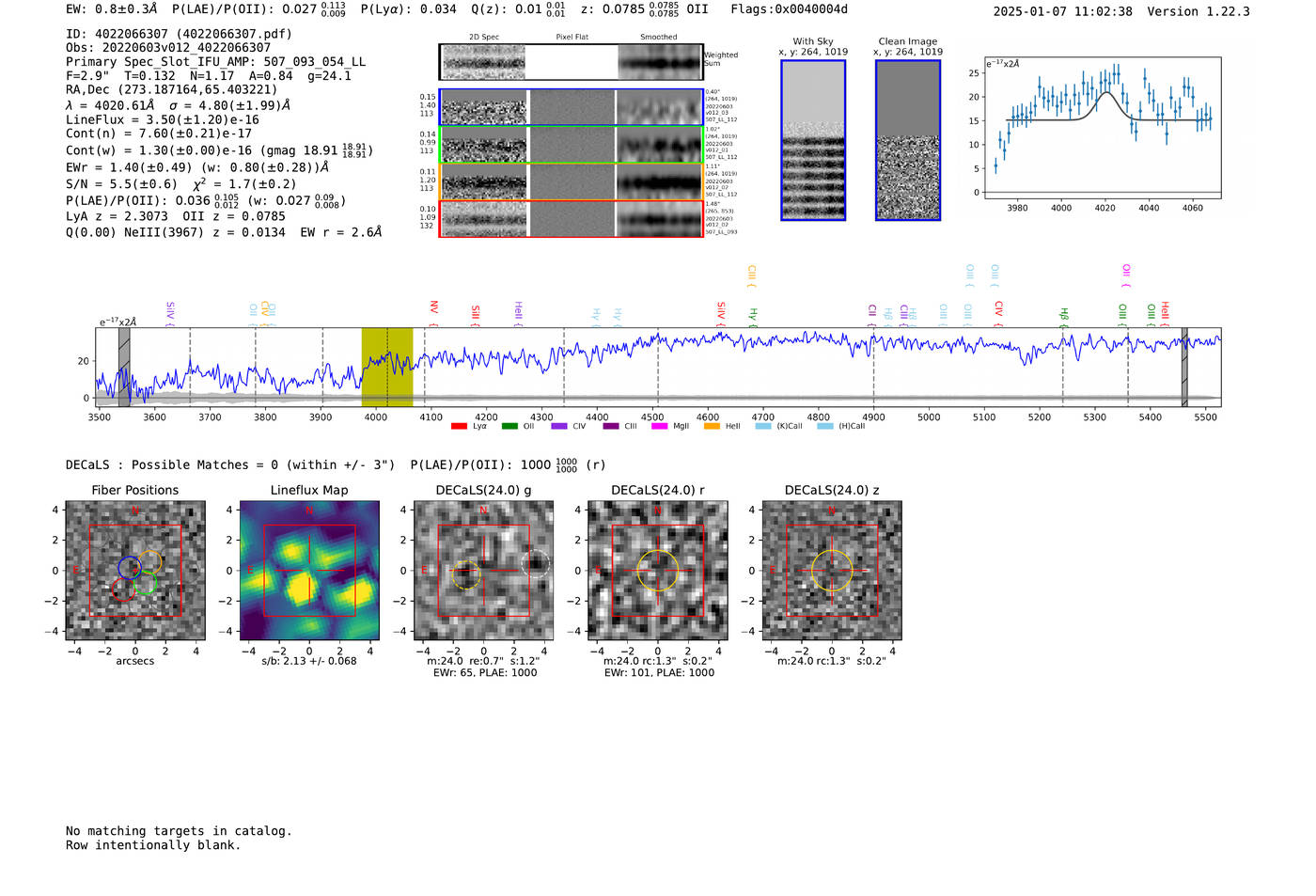
Task: Click the 'EWr: 65, PLAE: 1000' caption
Action: coord(484,673)
